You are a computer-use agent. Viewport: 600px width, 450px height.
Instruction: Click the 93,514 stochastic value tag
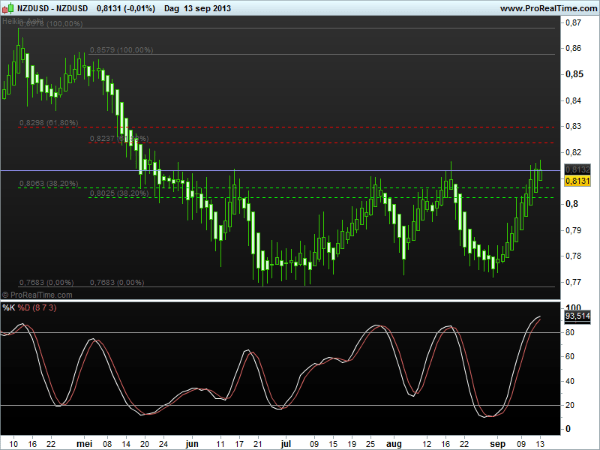click(577, 316)
